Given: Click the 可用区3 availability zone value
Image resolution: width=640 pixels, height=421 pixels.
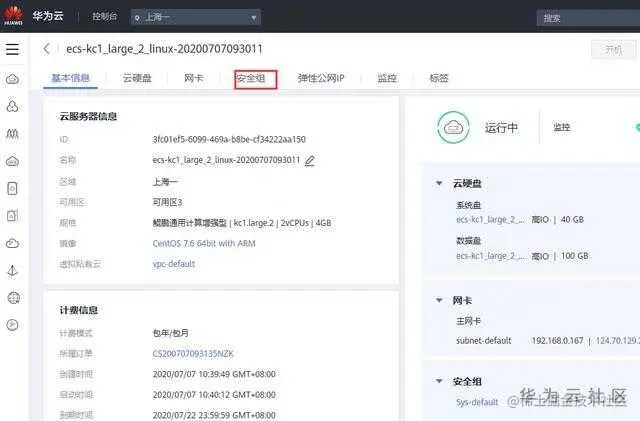Looking at the screenshot, I should point(167,203).
